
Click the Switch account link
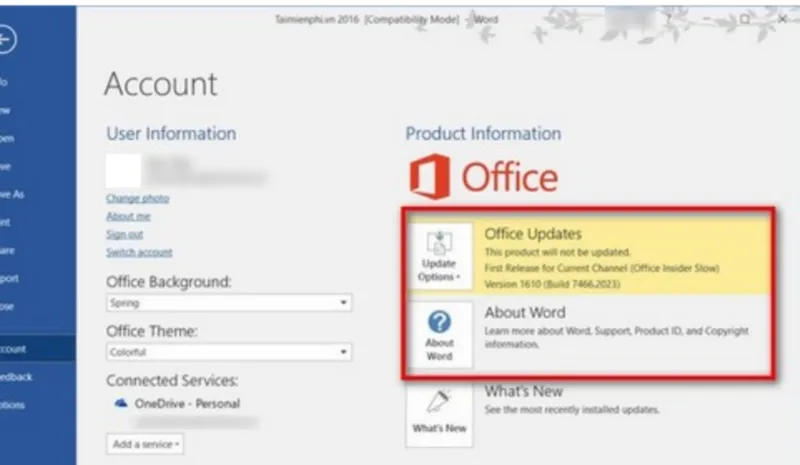[x=139, y=252]
